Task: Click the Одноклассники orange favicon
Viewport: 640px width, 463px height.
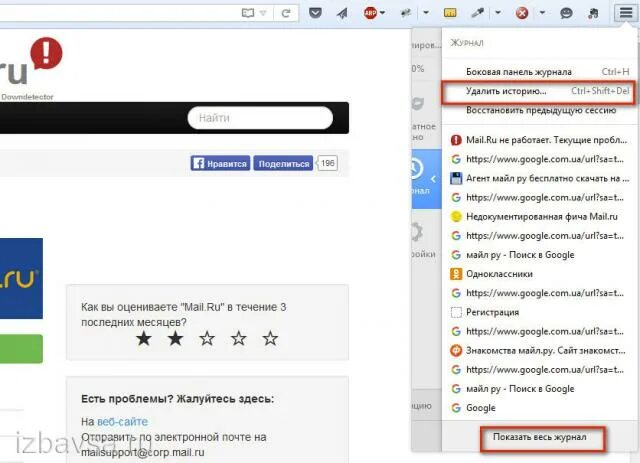Action: (456, 274)
